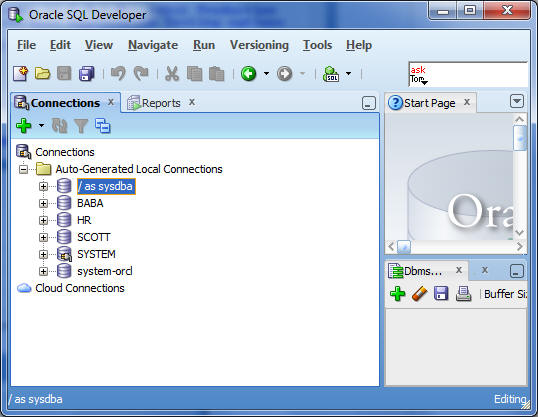
Task: Expand the SCOTT connection node
Action: pos(43,238)
